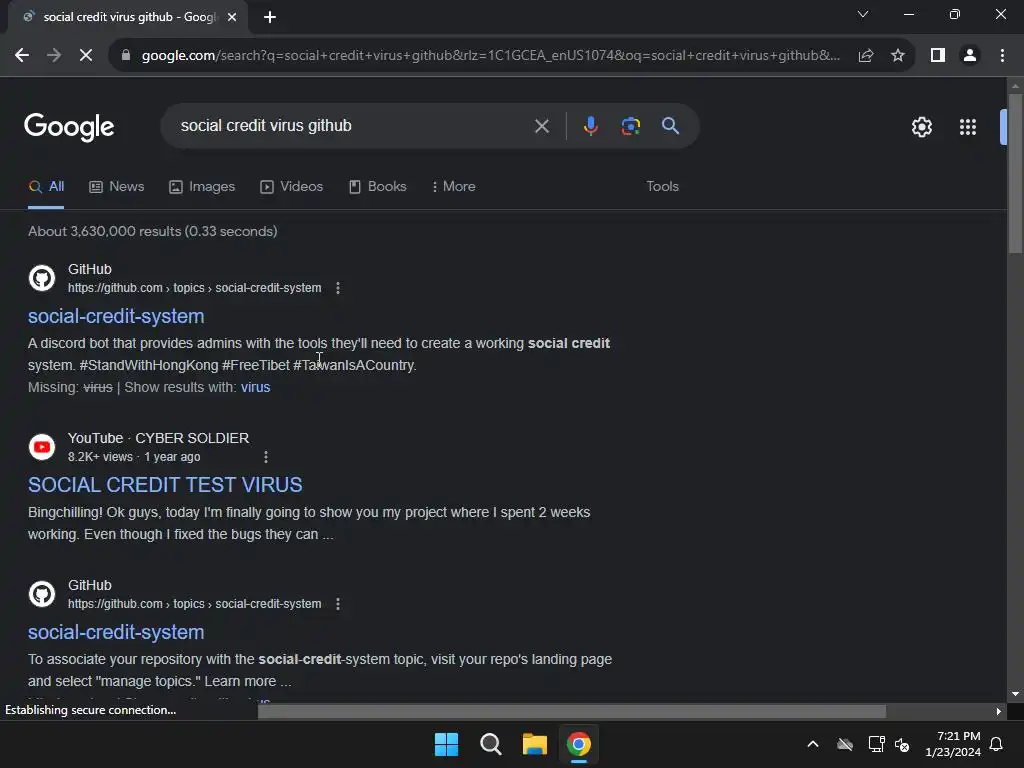
Task: Open first 'social-credit-system' GitHub result
Action: pos(116,317)
